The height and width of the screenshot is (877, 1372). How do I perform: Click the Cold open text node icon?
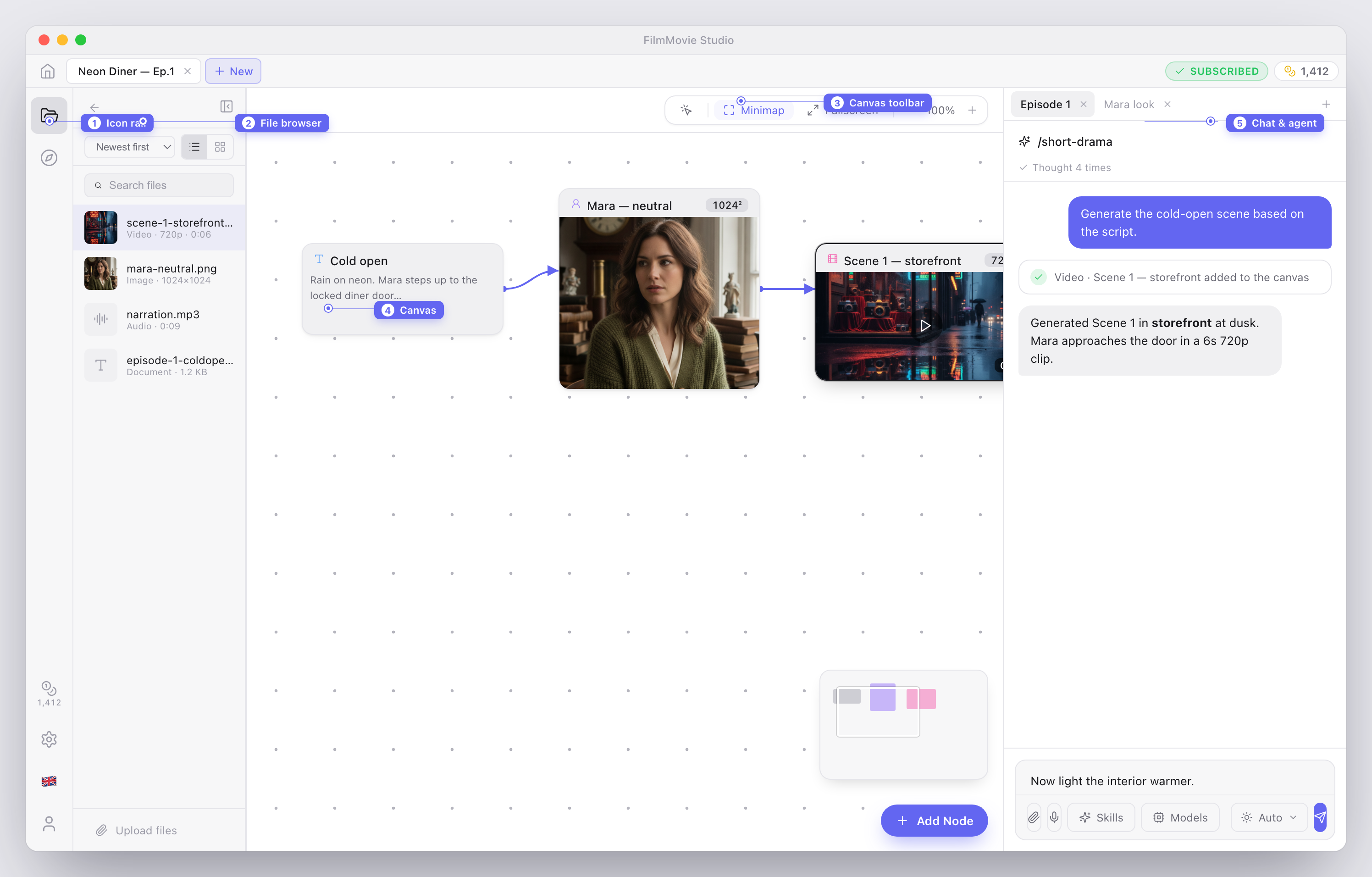[319, 259]
